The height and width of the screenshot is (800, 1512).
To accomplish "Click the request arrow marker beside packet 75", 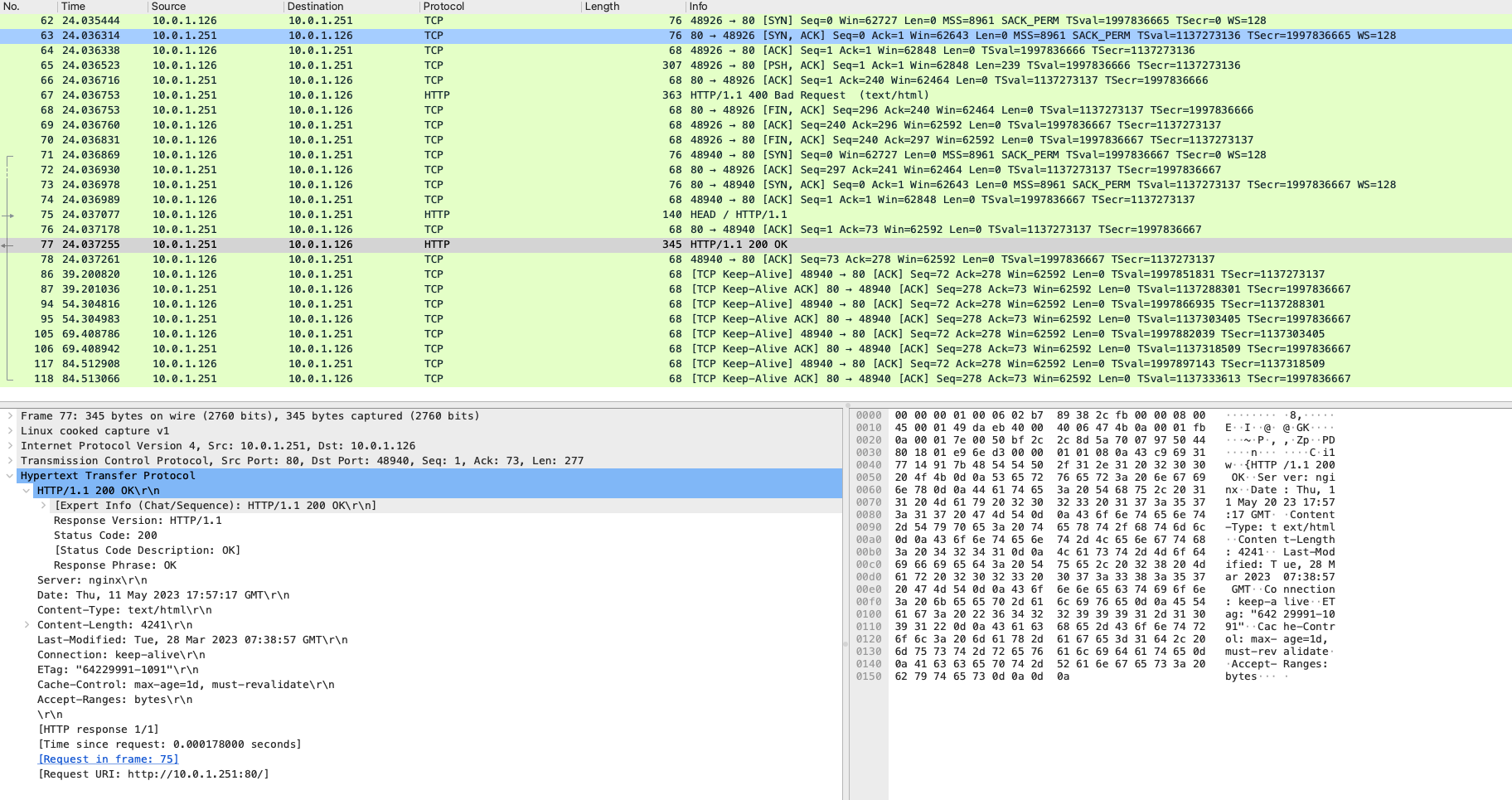I will [x=8, y=215].
